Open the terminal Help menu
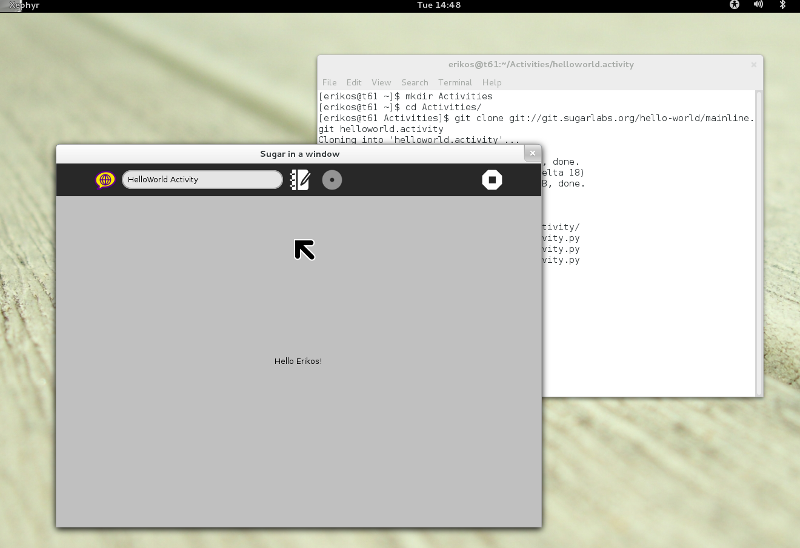The height and width of the screenshot is (548, 800). pos(491,82)
